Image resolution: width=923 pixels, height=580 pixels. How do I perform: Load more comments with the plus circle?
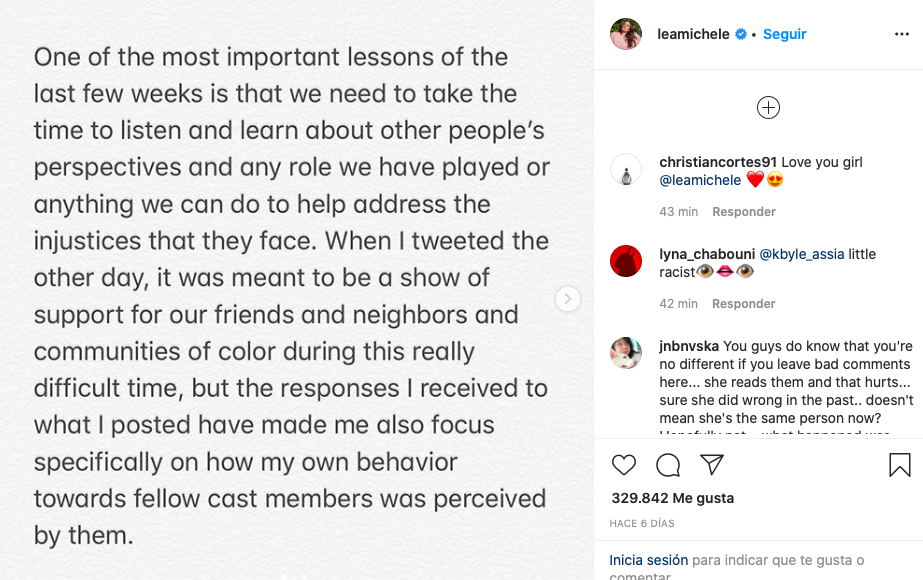pyautogui.click(x=768, y=108)
